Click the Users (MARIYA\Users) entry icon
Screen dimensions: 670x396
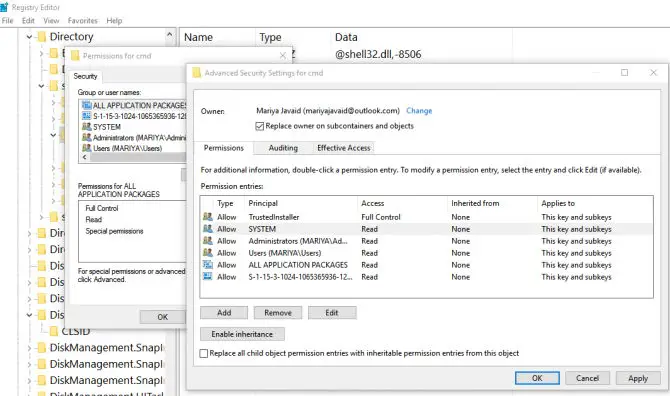click(208, 252)
